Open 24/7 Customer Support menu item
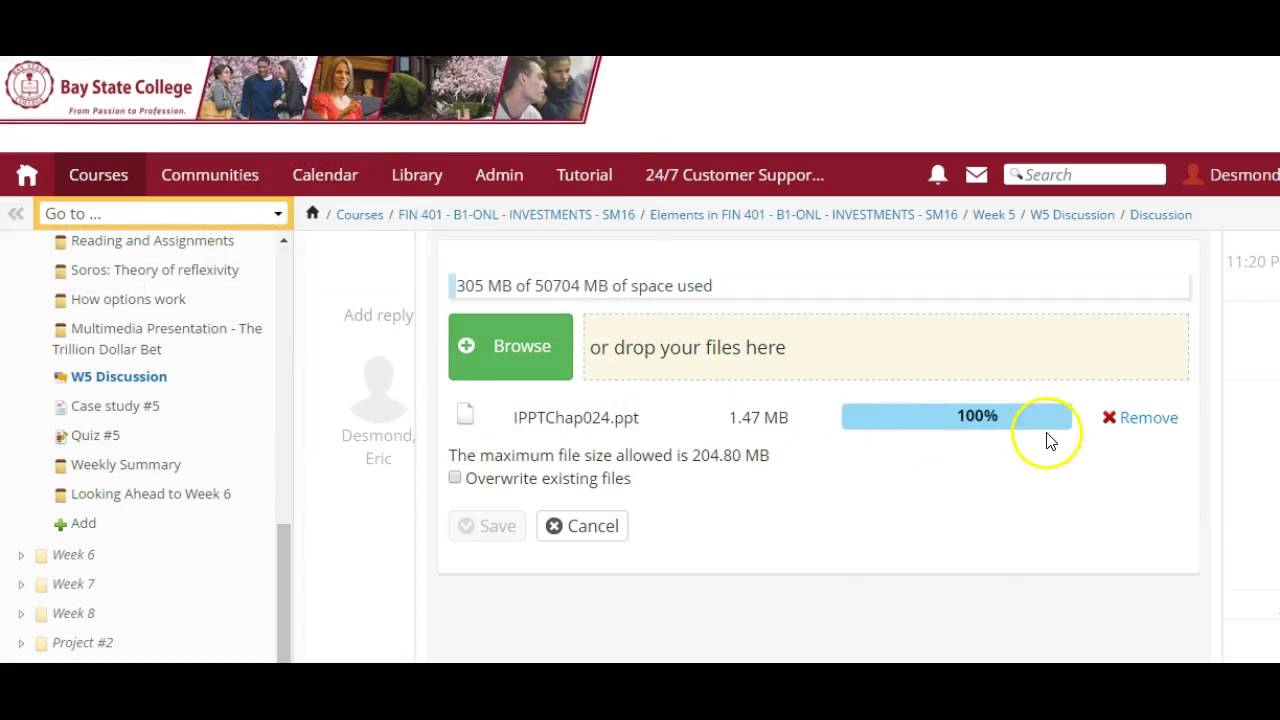1280x720 pixels. [x=734, y=175]
